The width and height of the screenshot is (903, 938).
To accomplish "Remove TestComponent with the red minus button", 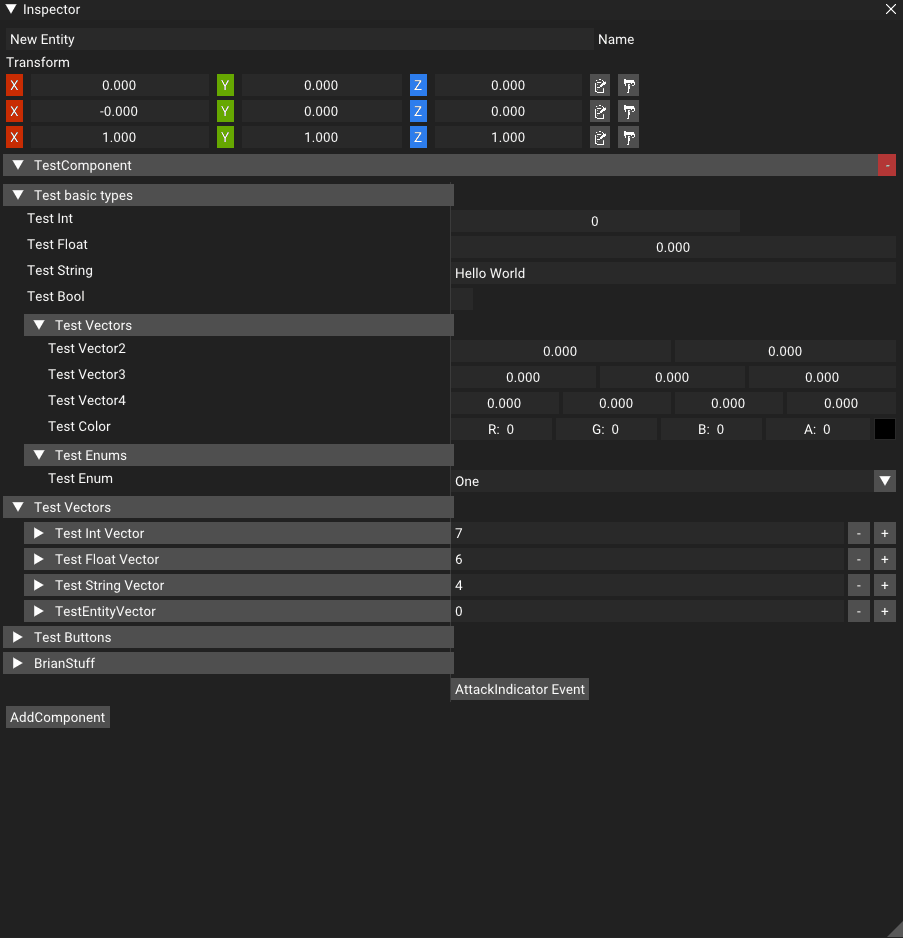I will [887, 165].
